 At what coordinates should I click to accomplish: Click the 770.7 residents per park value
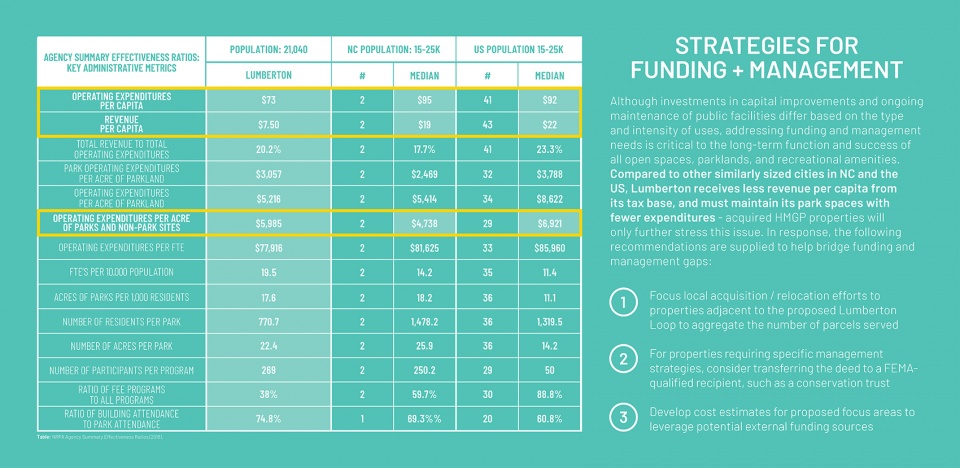(x=268, y=322)
